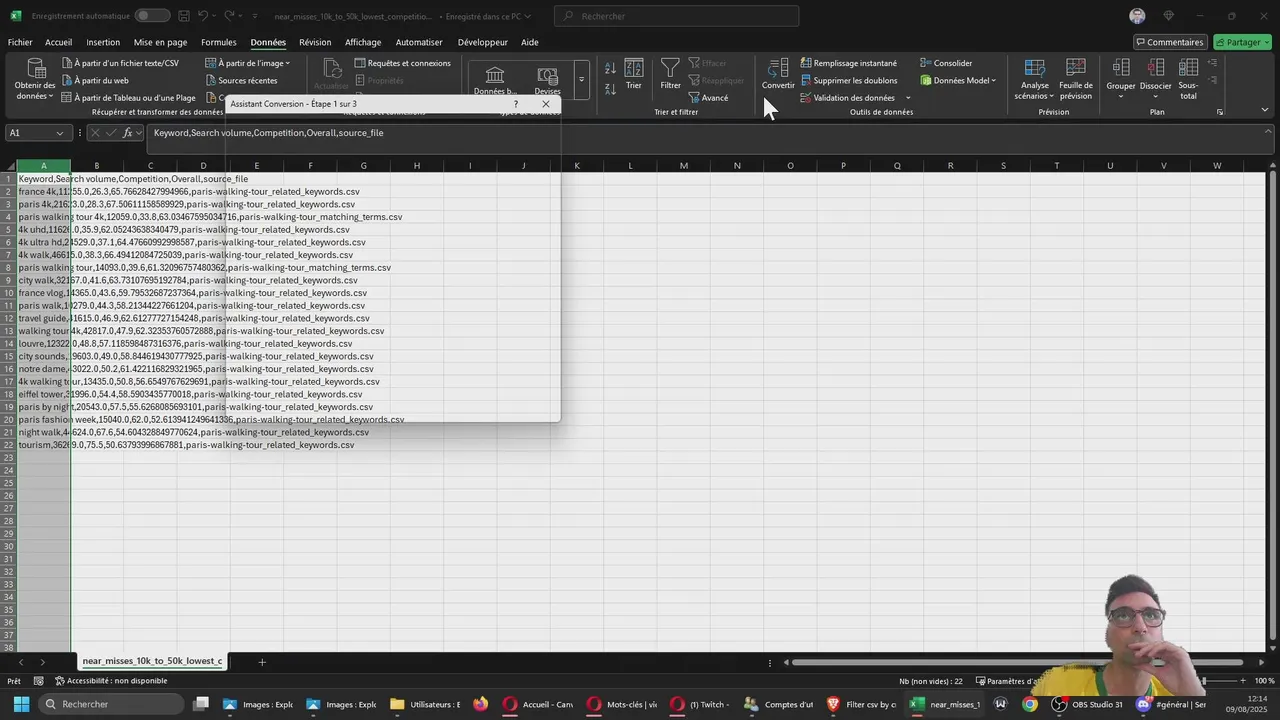
Task: Click cell A1 with Keyword header text
Action: pyautogui.click(x=44, y=179)
